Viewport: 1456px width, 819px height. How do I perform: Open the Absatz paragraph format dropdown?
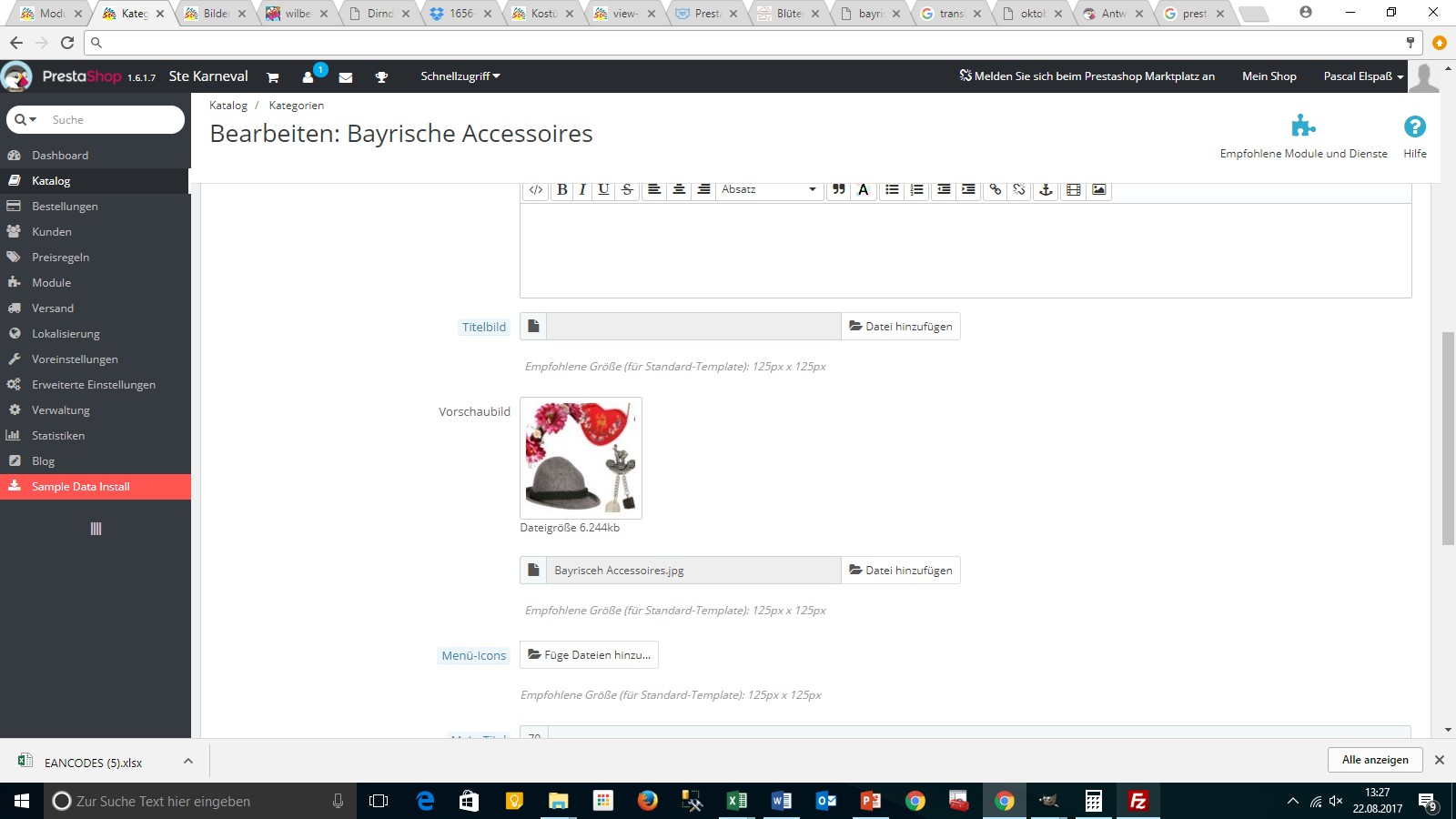(769, 189)
